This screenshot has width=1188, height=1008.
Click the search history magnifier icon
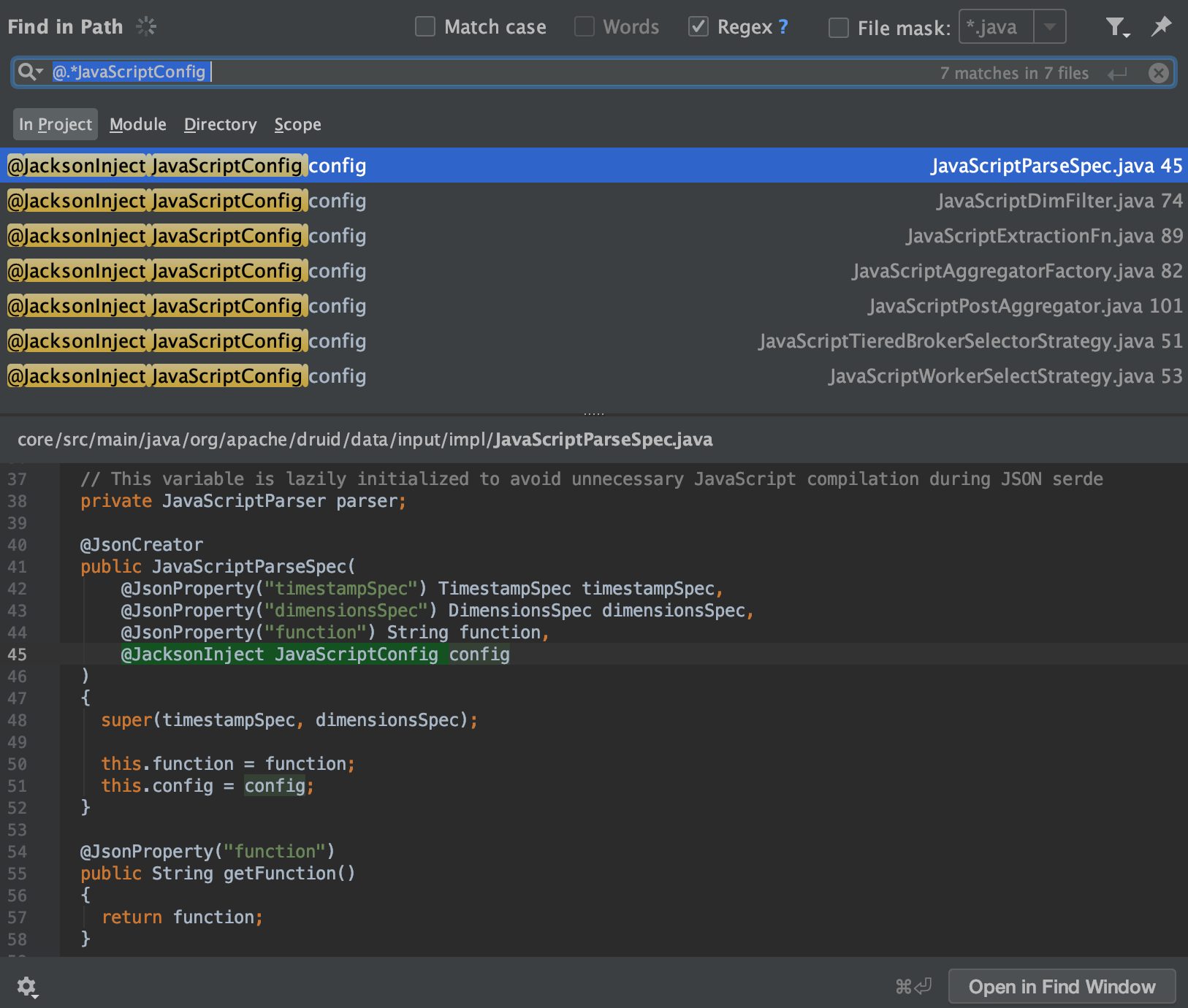30,72
